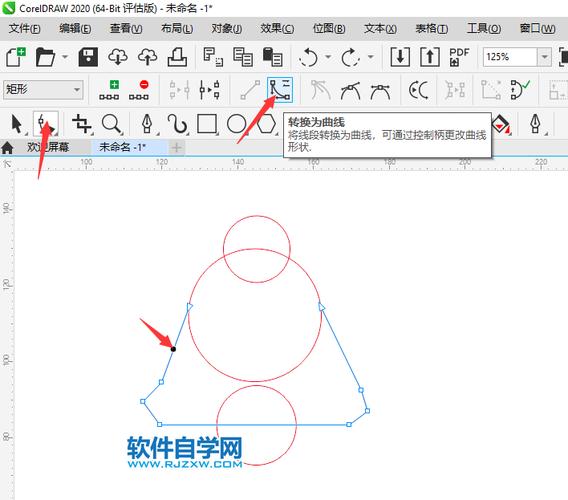Extract subpath icon
This screenshot has height=500, width=568.
coord(455,90)
